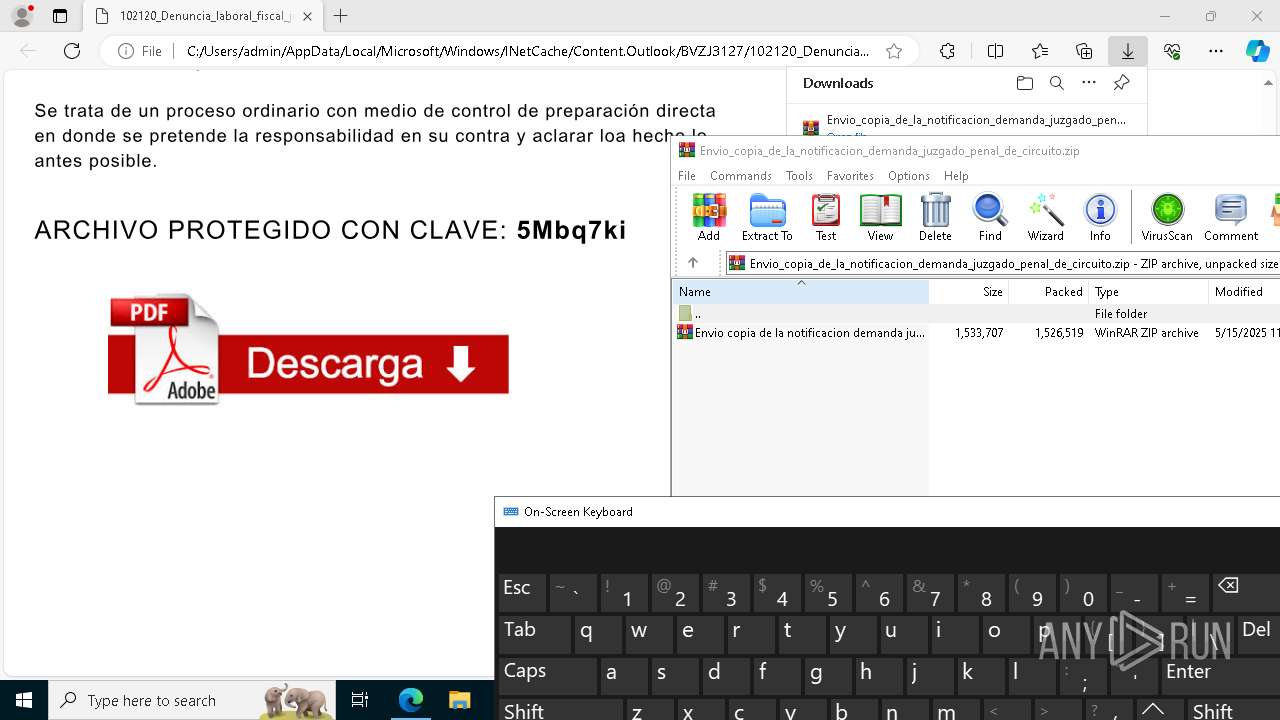The height and width of the screenshot is (720, 1280).
Task: Open Task View on the taskbar
Action: tap(361, 700)
